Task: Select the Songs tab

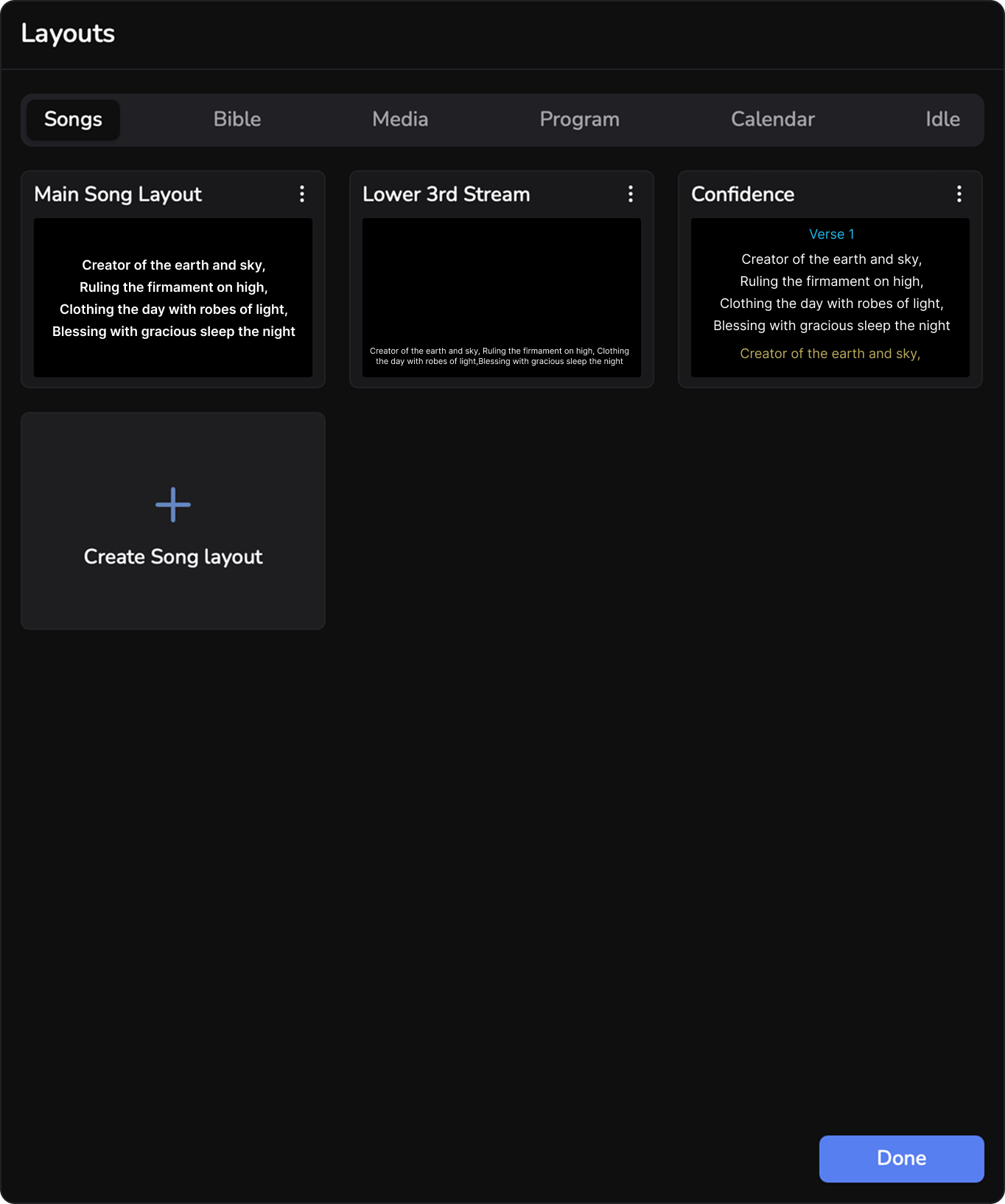Action: (73, 119)
